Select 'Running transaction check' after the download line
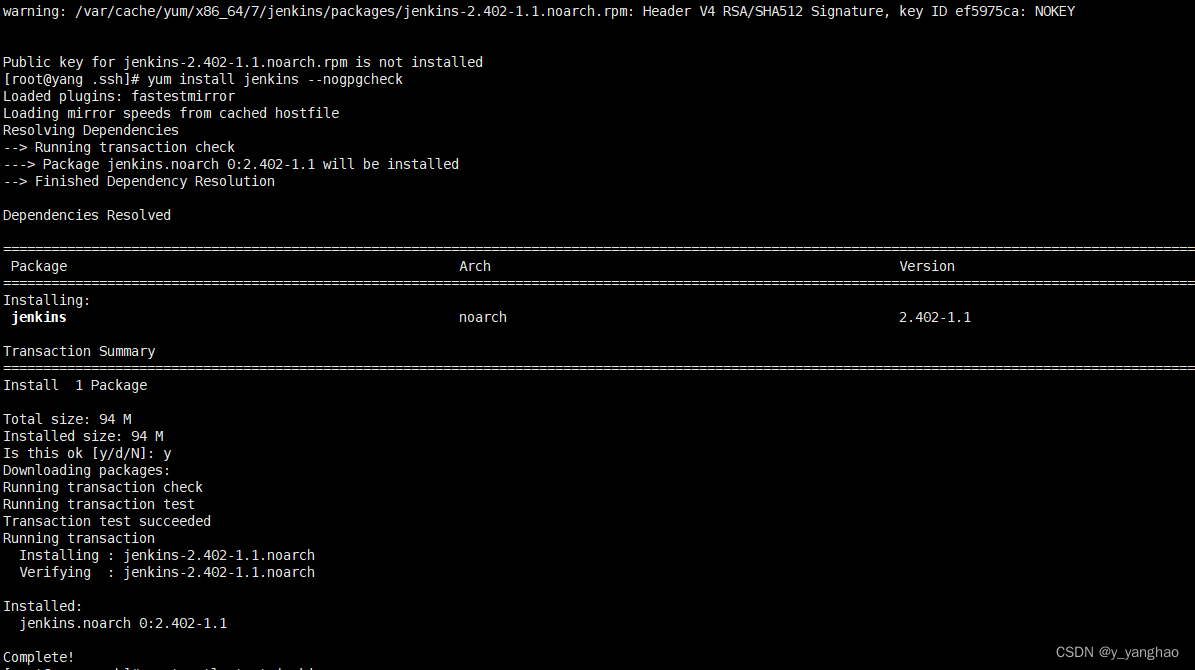The width and height of the screenshot is (1195, 670). pyautogui.click(x=103, y=488)
